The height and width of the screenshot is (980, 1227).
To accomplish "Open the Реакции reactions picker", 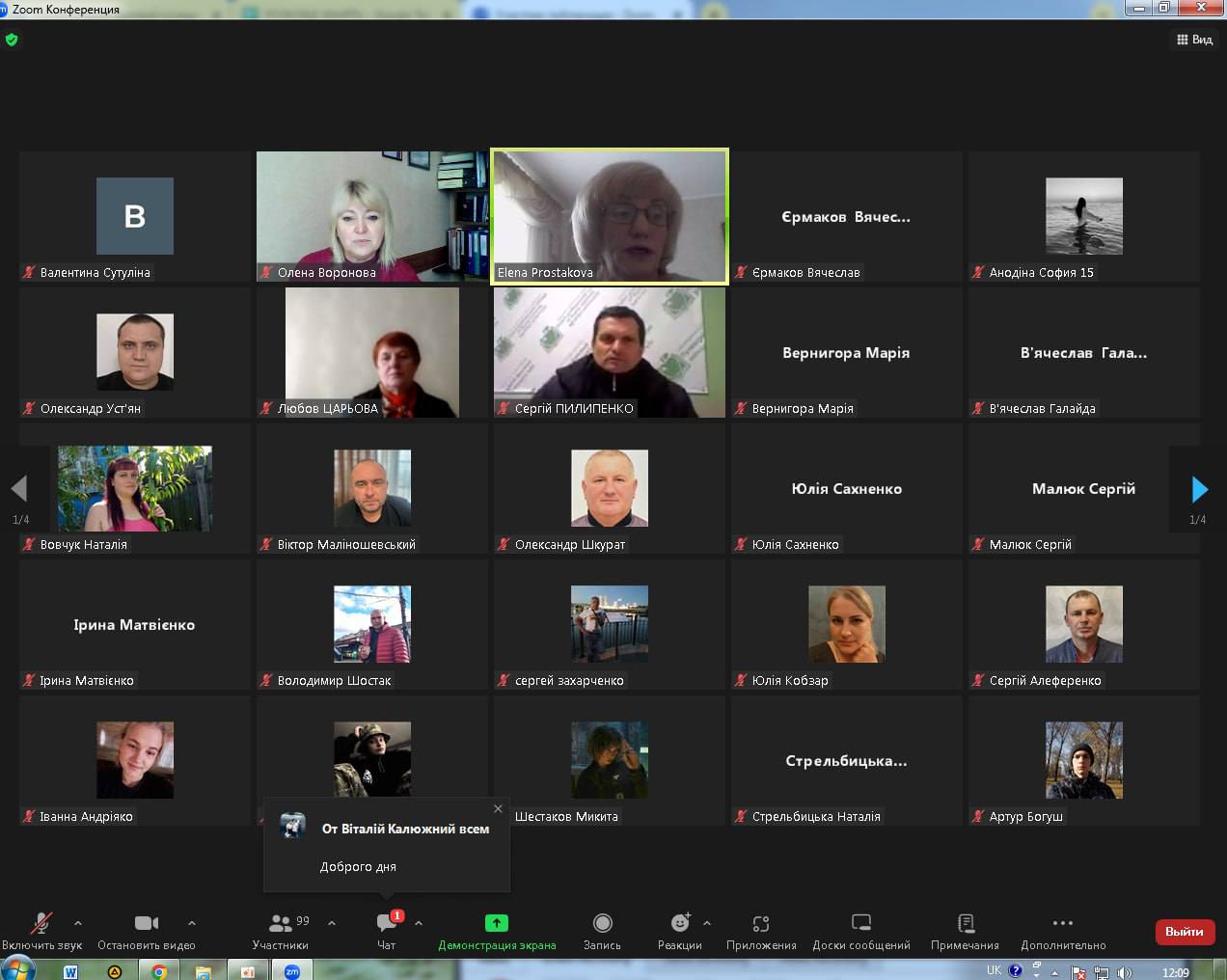I will coord(679,929).
